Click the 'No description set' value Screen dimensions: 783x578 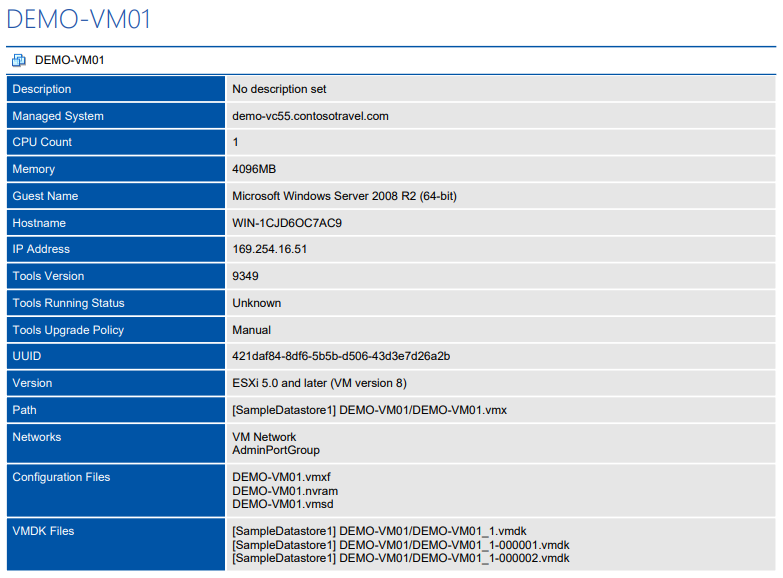[279, 89]
